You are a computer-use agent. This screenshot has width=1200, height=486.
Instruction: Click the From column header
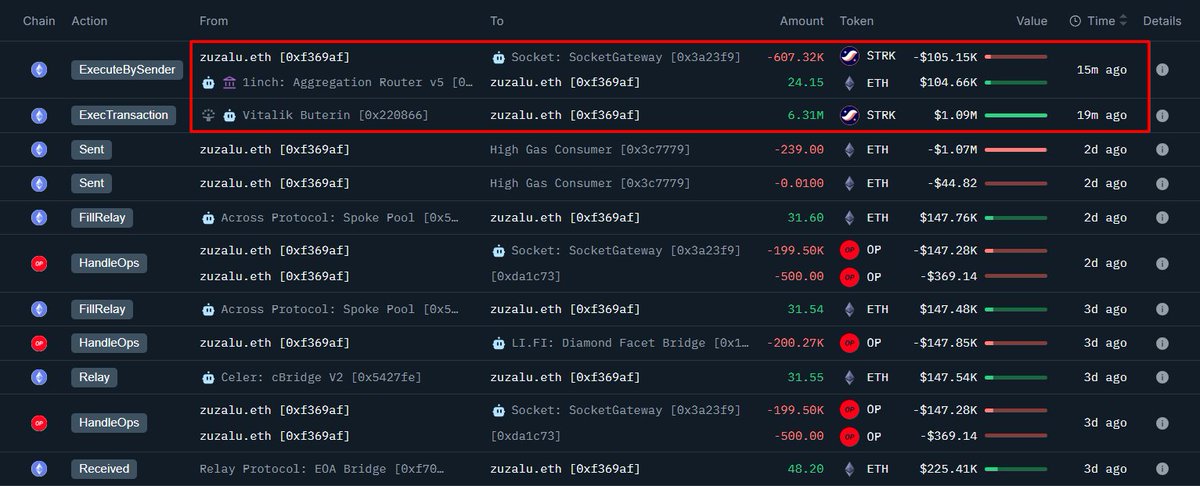click(x=214, y=20)
